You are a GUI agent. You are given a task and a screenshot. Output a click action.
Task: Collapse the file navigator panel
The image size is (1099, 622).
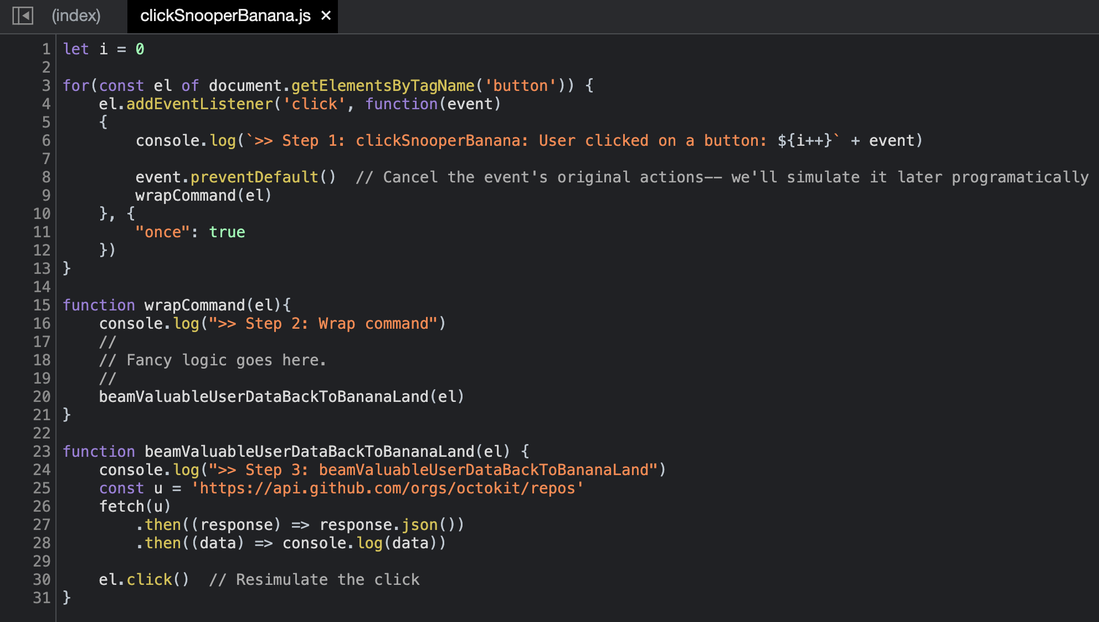pyautogui.click(x=22, y=16)
